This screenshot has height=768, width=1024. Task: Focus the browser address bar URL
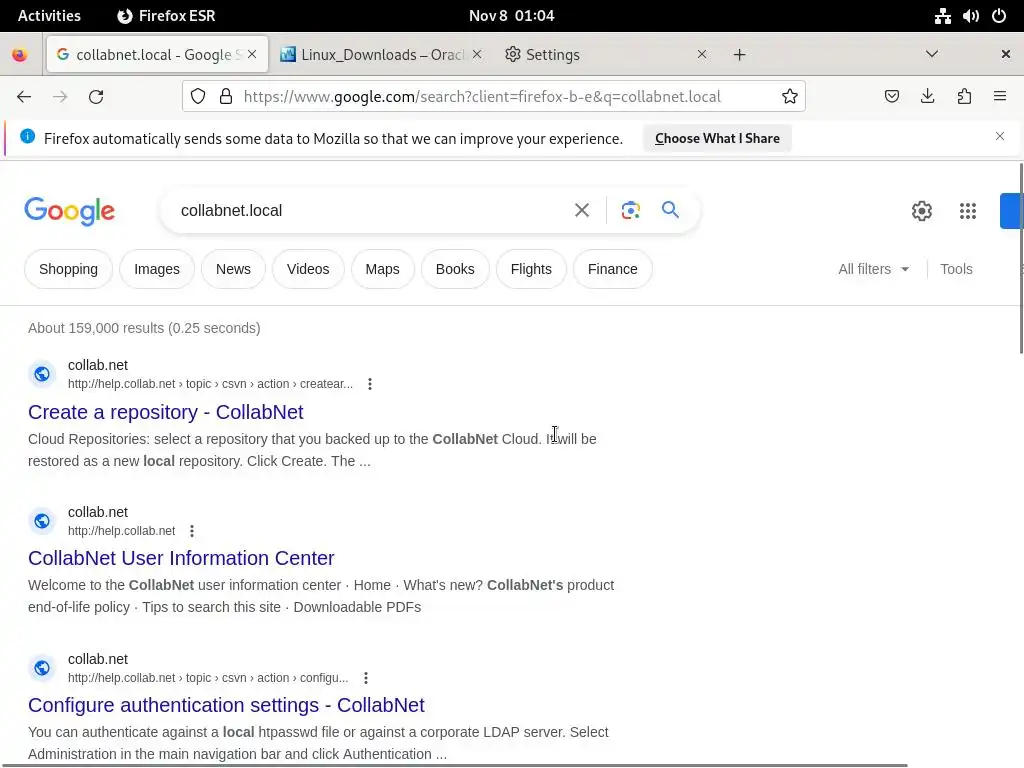(482, 97)
